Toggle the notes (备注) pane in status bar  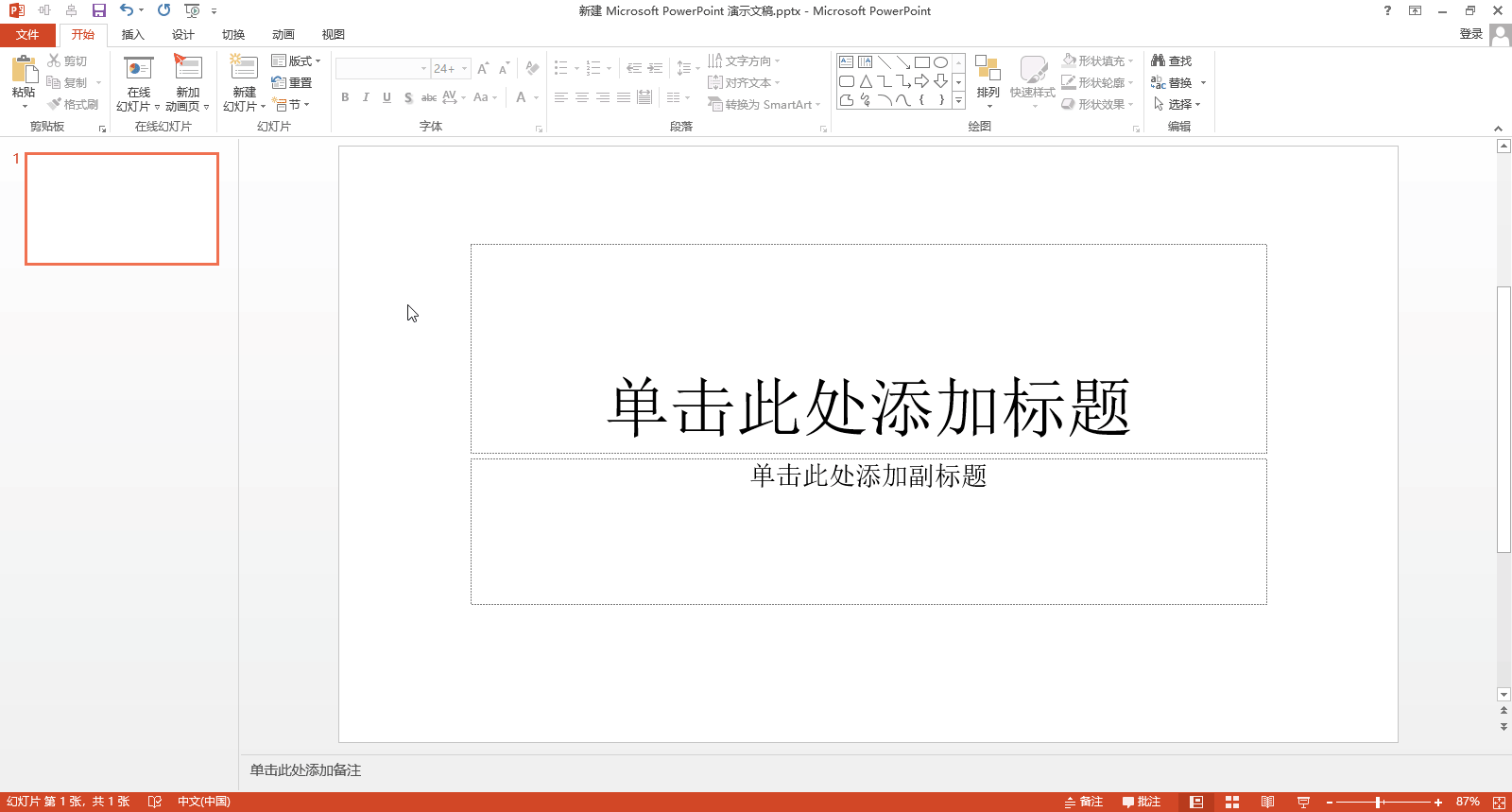pyautogui.click(x=1084, y=802)
